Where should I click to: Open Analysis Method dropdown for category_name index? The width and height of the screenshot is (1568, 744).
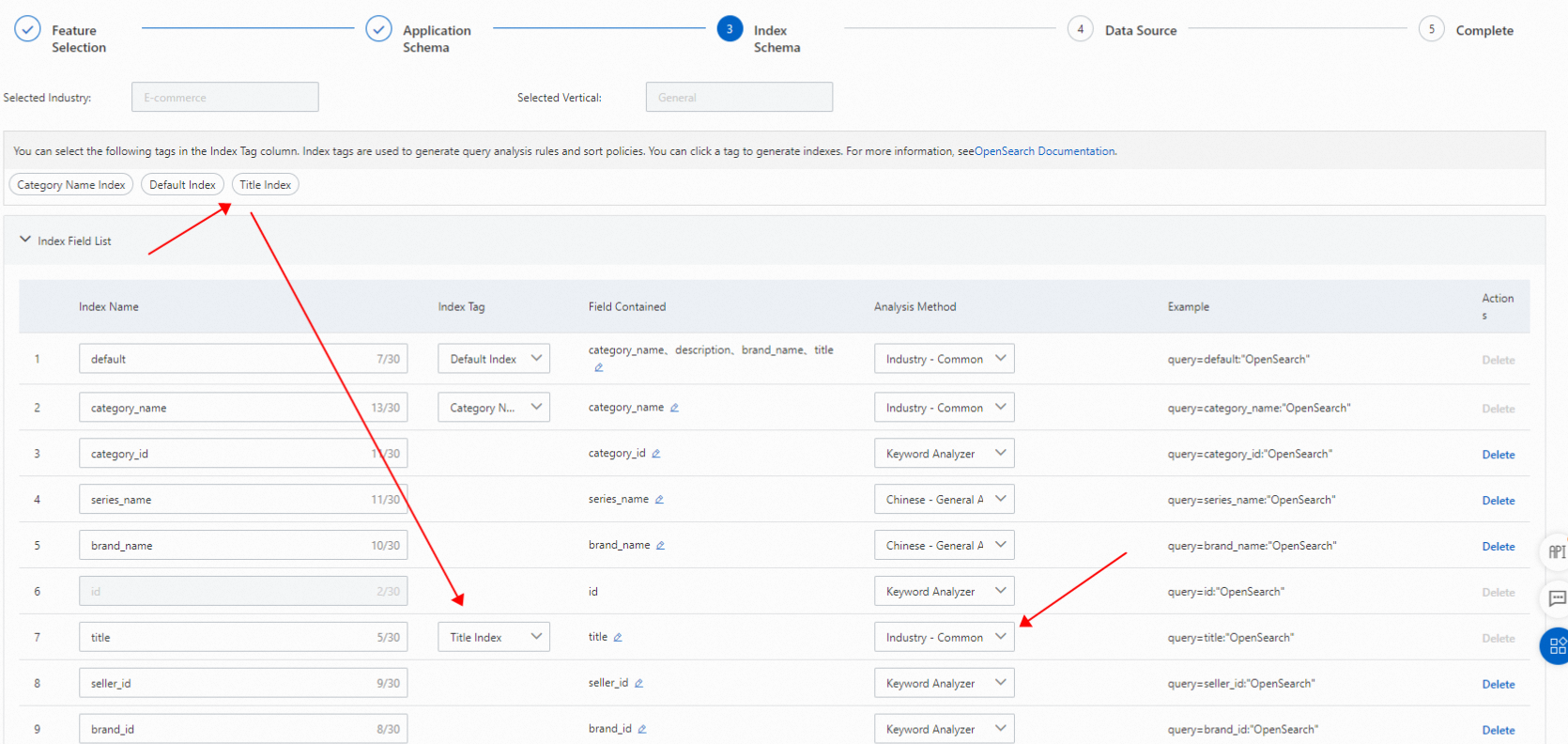pyautogui.click(x=945, y=408)
